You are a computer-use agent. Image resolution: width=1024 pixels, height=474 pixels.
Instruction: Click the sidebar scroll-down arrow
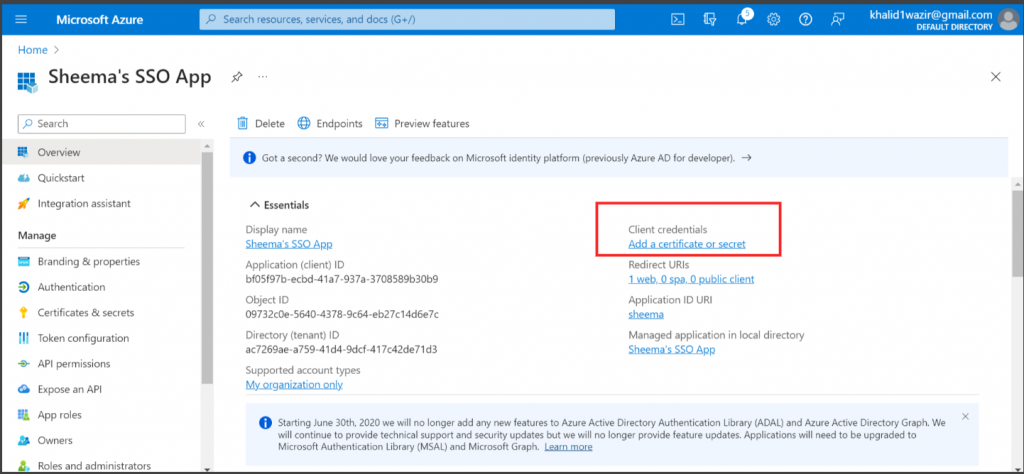click(x=207, y=467)
